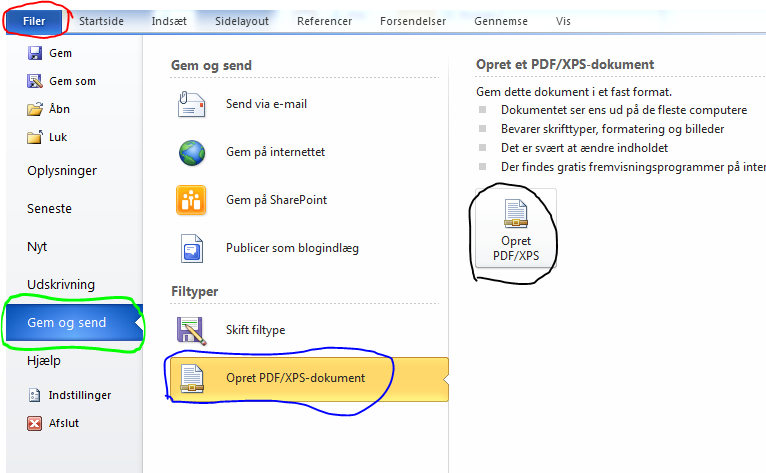Click the Gem som save-as icon
Screen dimensions: 766x473
tap(35, 81)
